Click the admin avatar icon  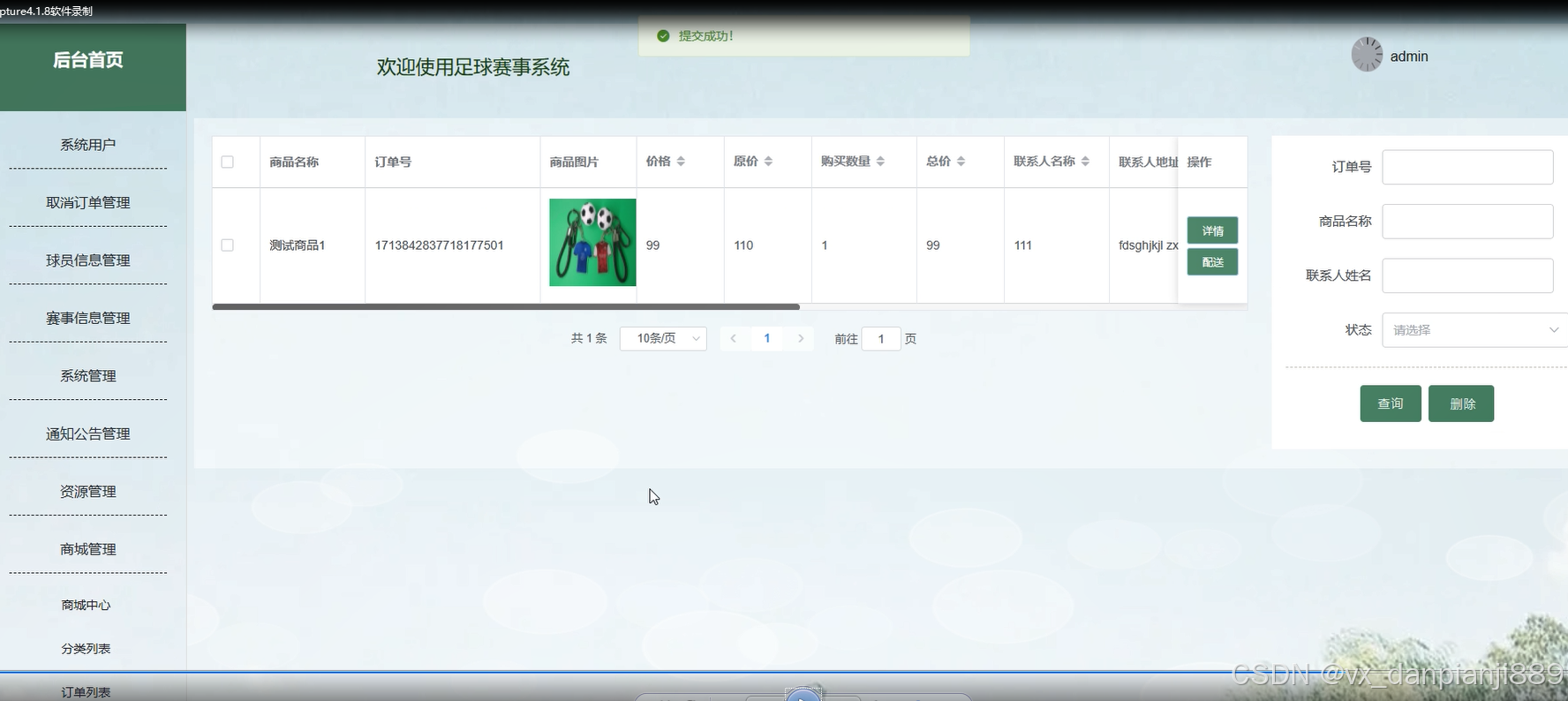[x=1367, y=55]
